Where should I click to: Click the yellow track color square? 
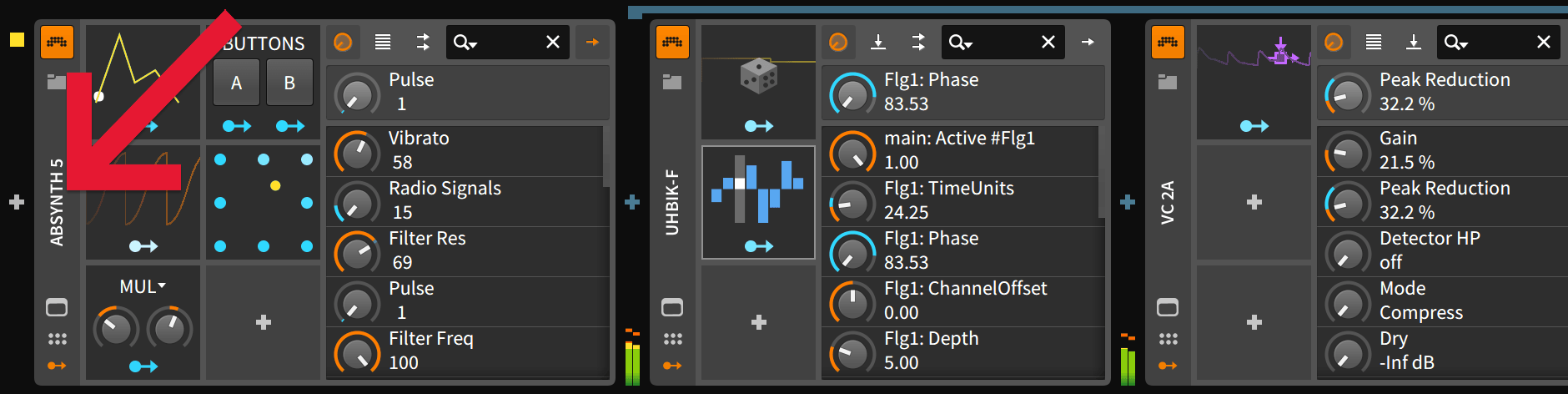(x=17, y=39)
